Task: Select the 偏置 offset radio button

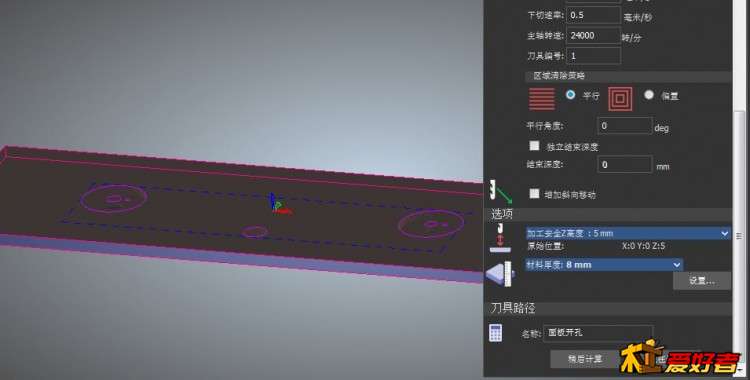Action: coord(649,95)
